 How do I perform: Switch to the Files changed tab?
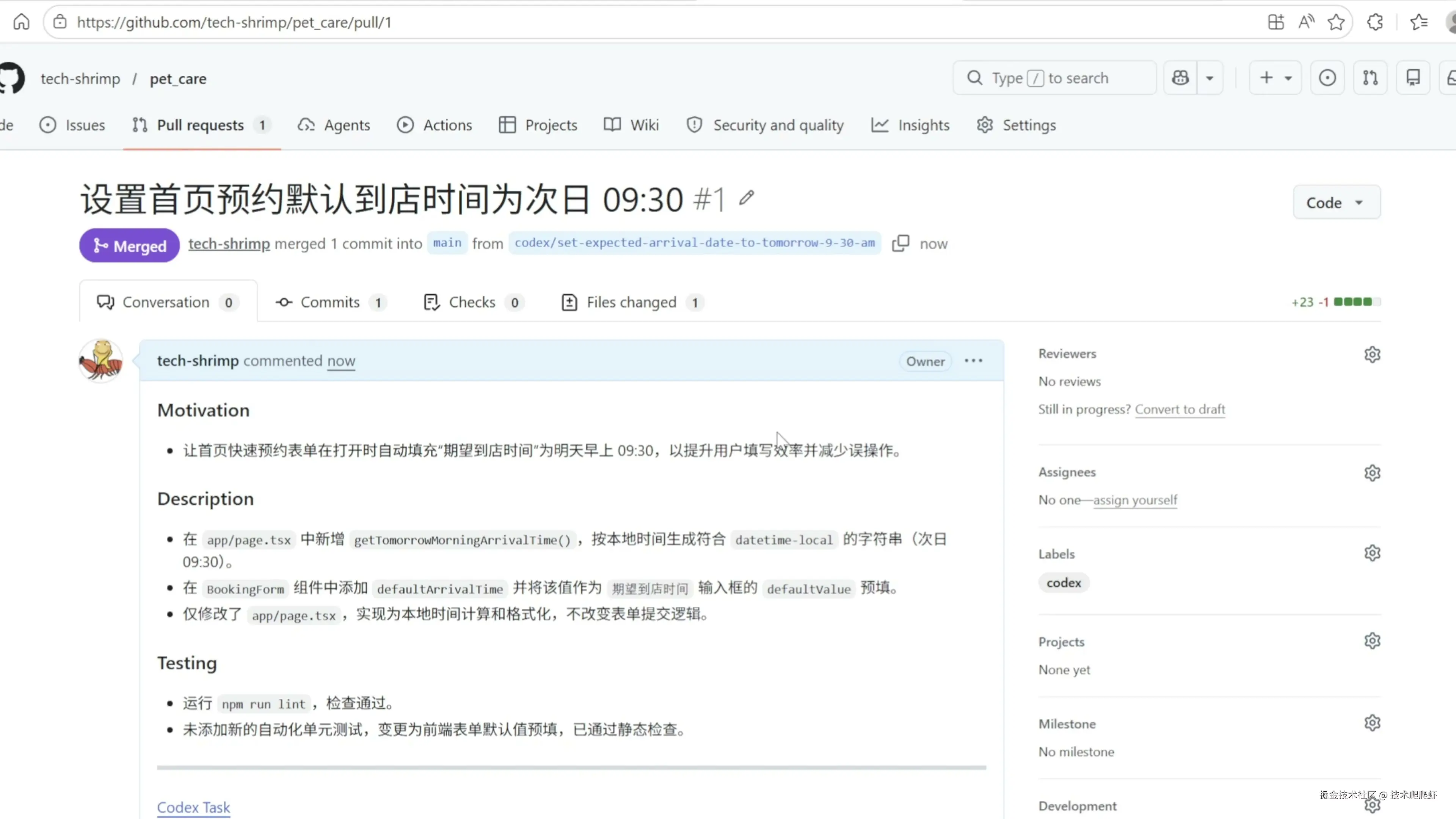click(x=631, y=303)
